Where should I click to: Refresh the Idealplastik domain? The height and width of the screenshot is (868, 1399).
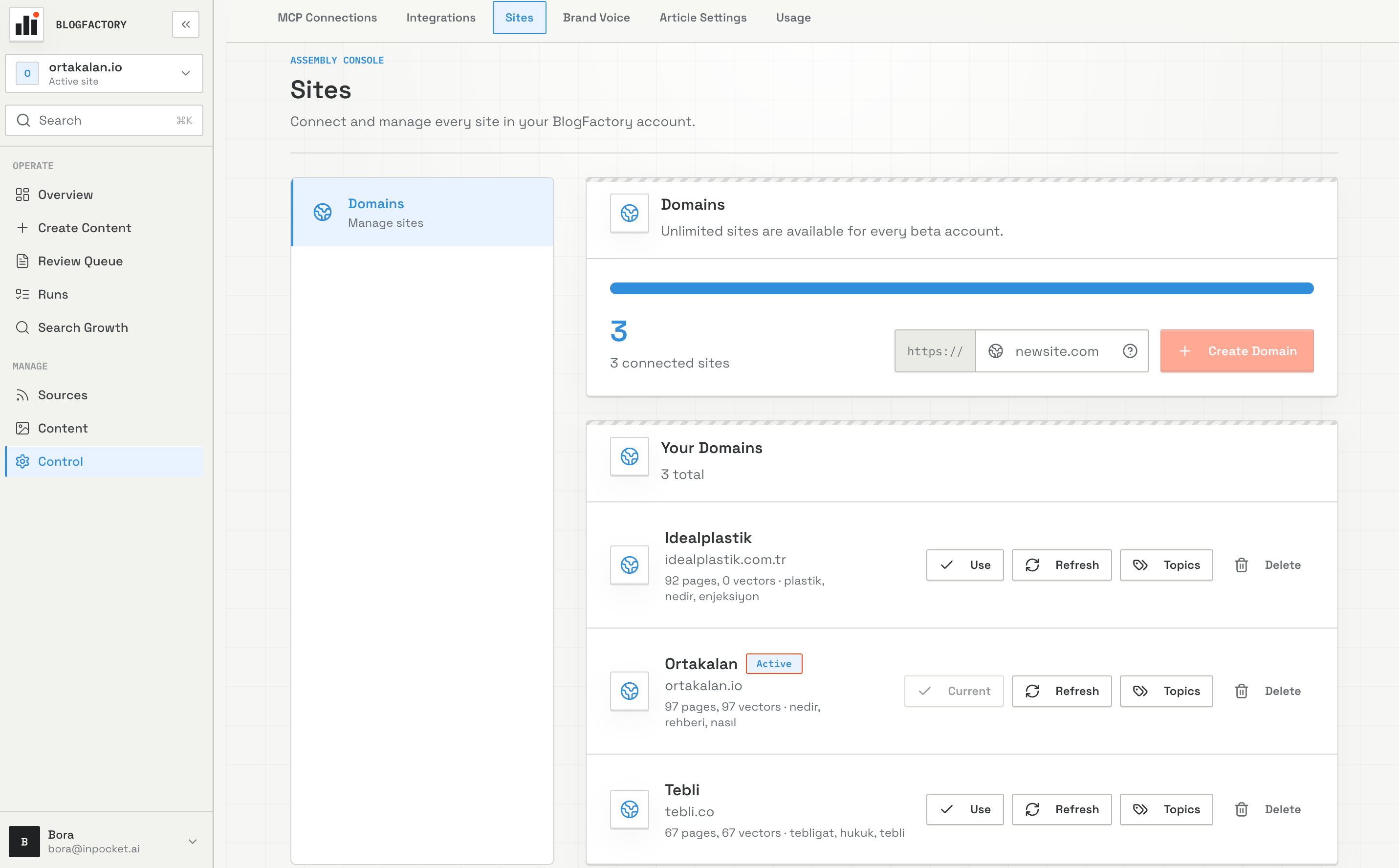coord(1061,565)
